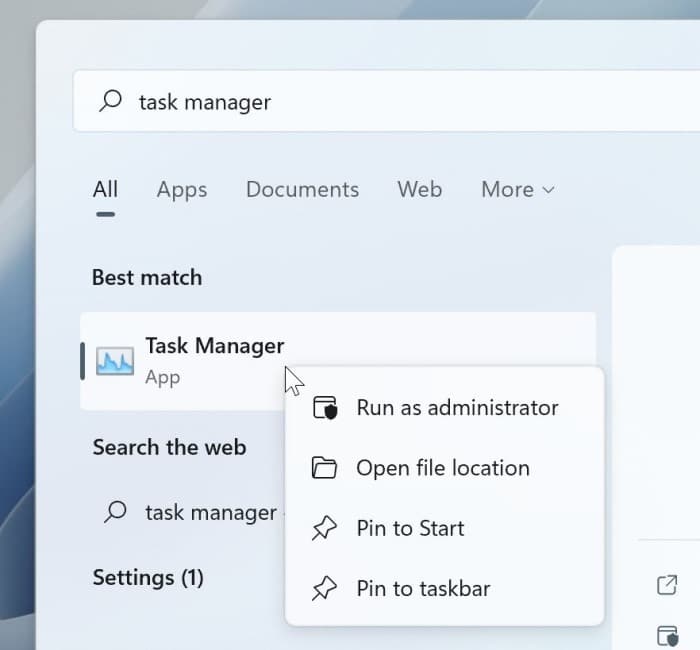Click the search input field containing task manager

386,101
